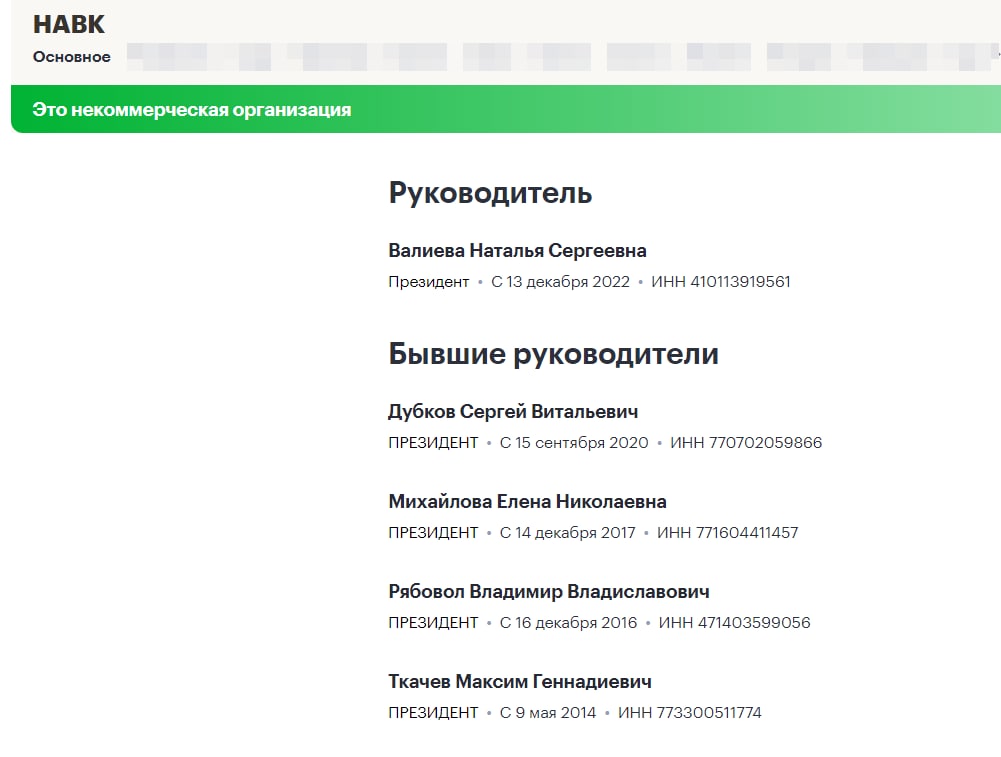Click date С 9 мая 2014

click(x=548, y=712)
